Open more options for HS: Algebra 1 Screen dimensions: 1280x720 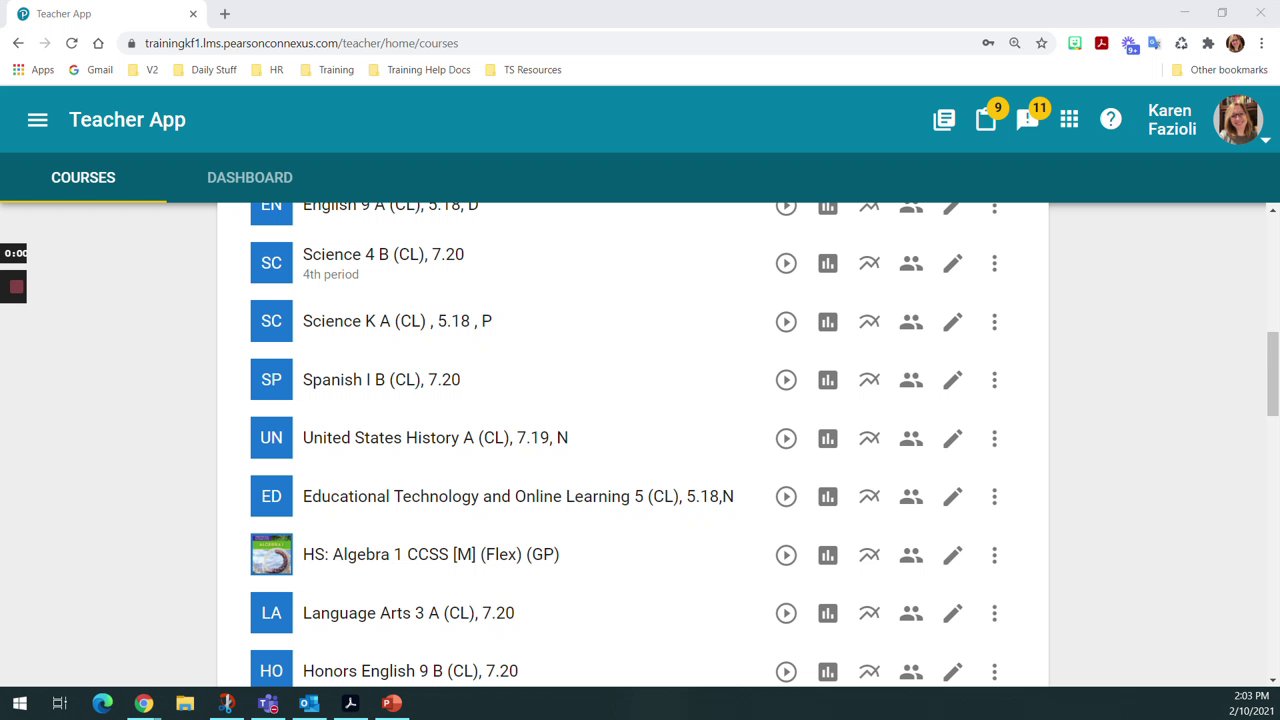pos(994,555)
